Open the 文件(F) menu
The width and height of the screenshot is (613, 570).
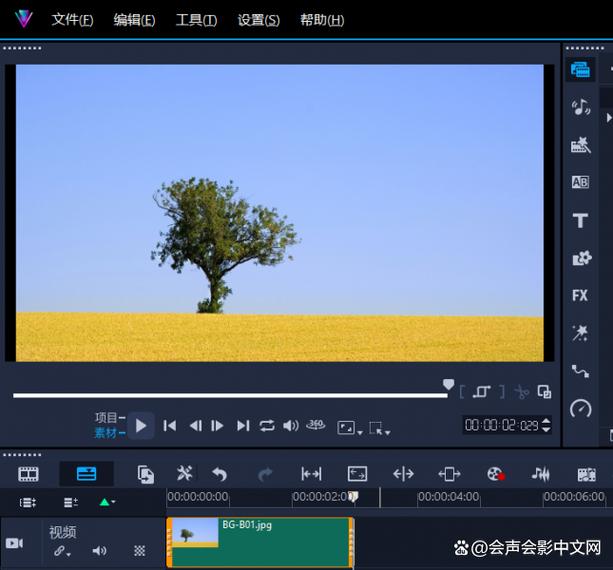[x=72, y=20]
